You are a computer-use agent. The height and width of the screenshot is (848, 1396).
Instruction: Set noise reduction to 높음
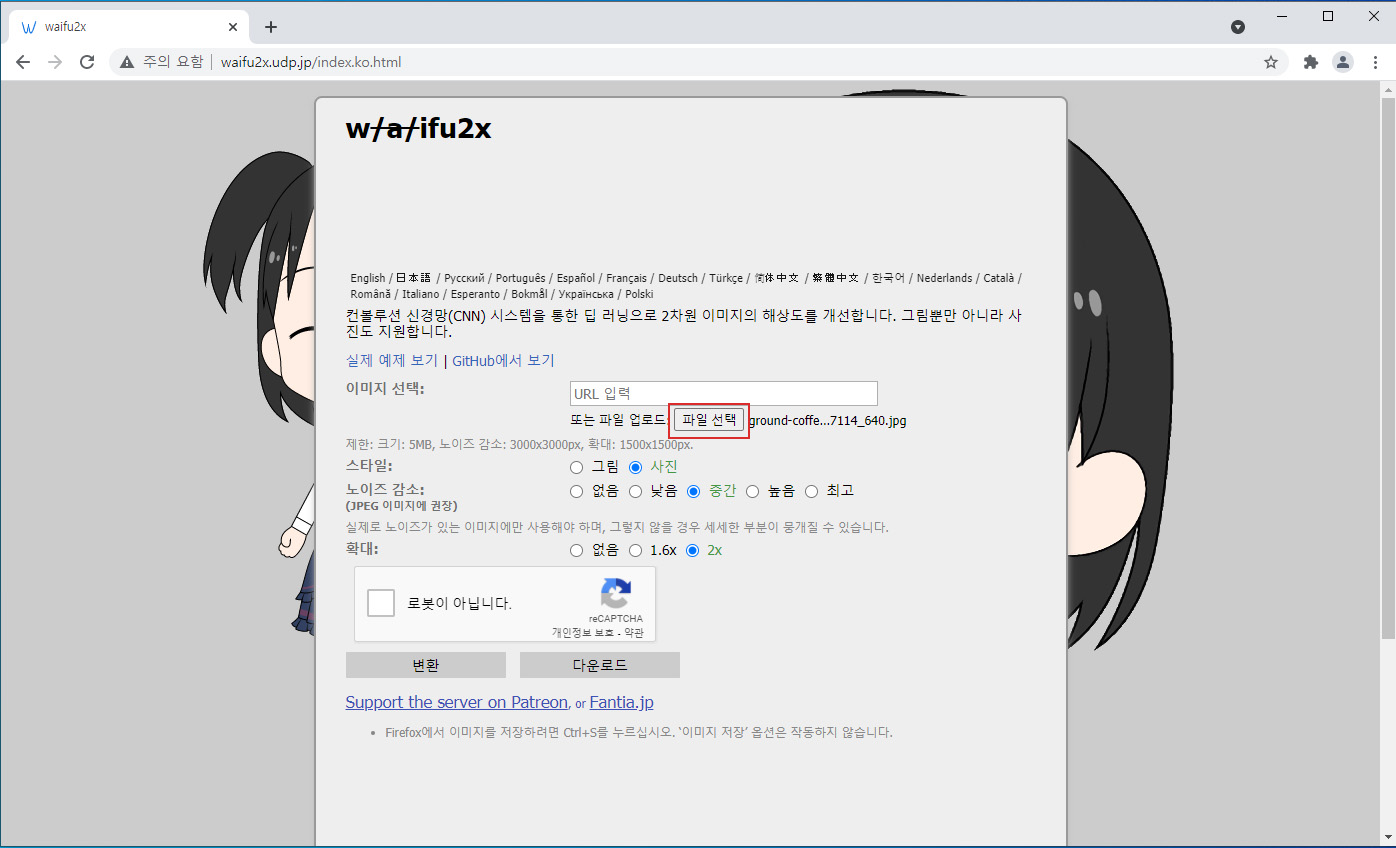click(752, 491)
